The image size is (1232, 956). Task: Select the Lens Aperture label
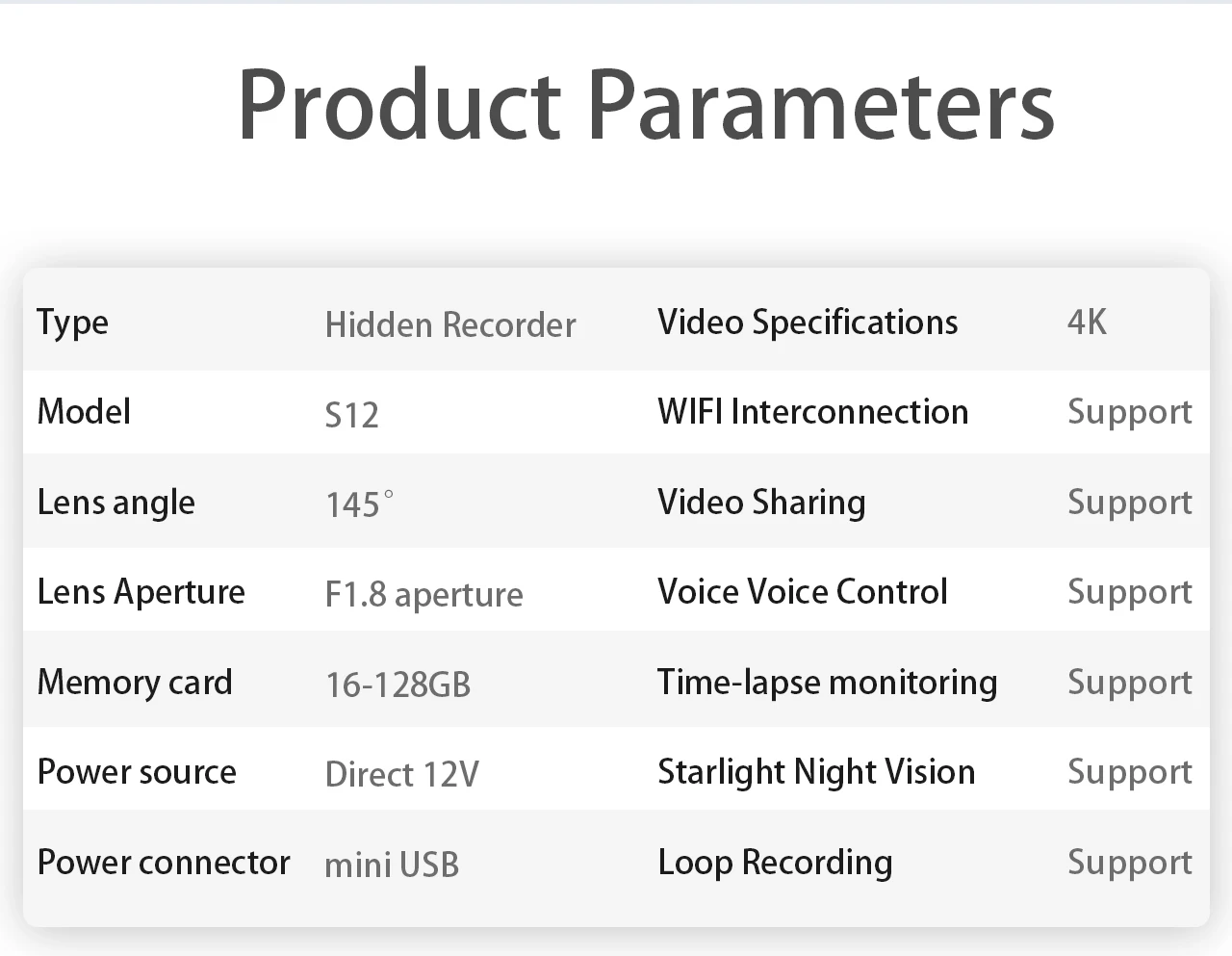click(141, 592)
